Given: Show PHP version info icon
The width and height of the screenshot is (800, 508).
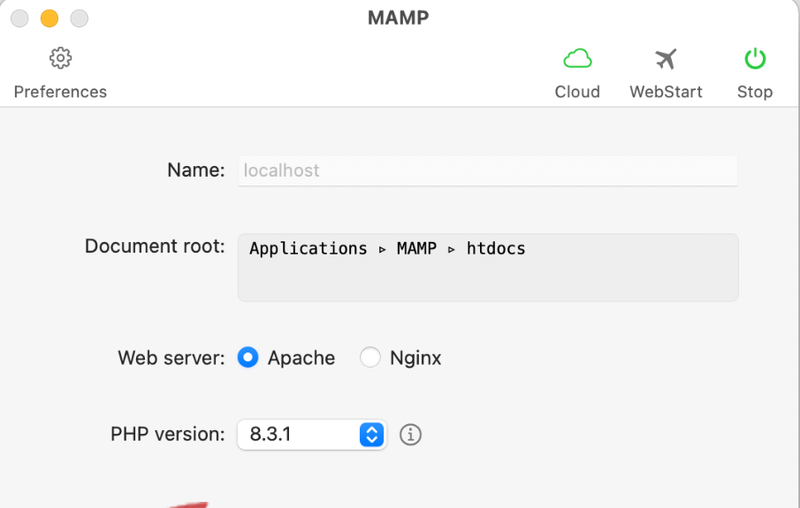Looking at the screenshot, I should (x=410, y=435).
